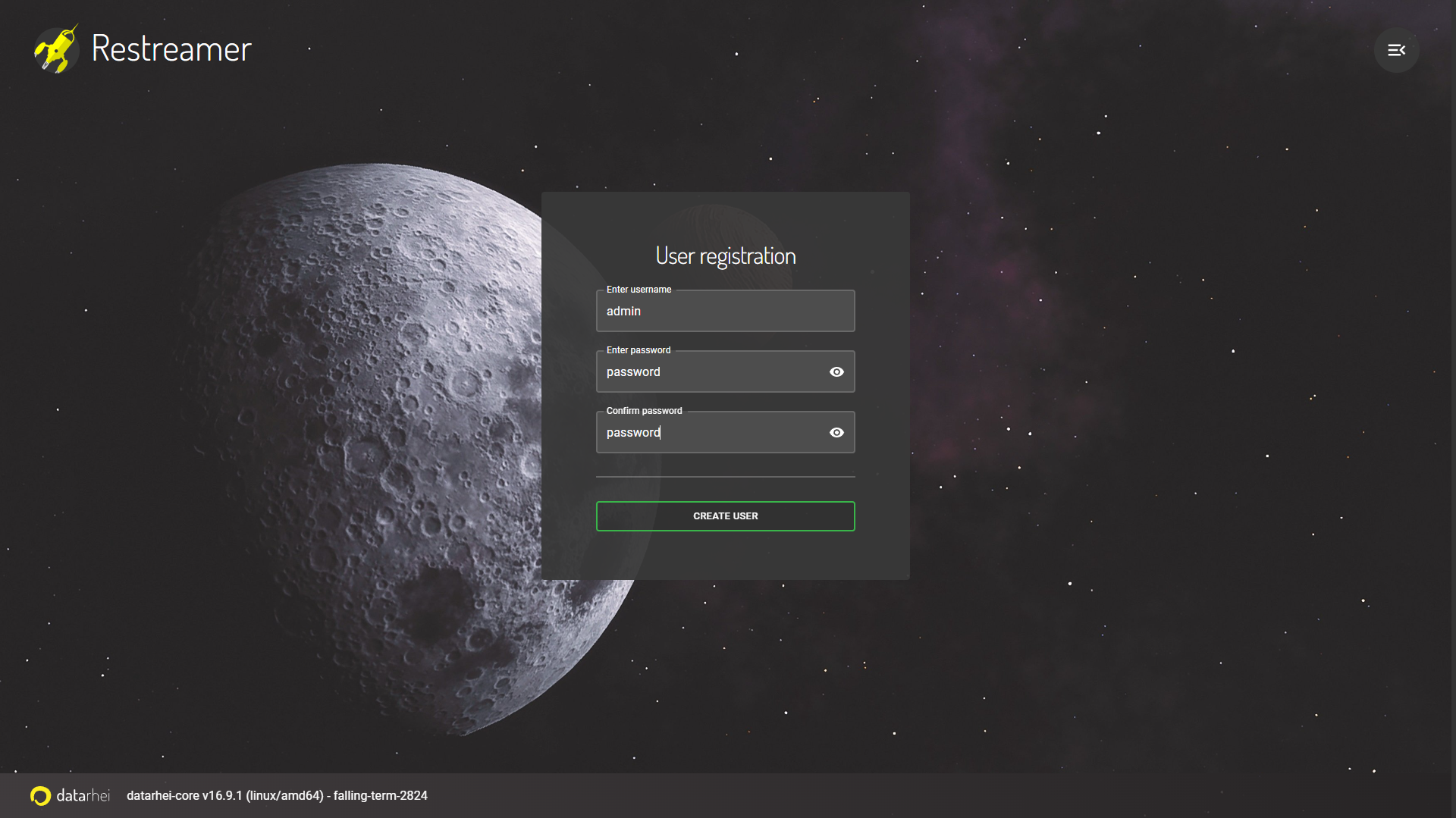Click the Create User button
Viewport: 1456px width, 818px height.
(725, 516)
